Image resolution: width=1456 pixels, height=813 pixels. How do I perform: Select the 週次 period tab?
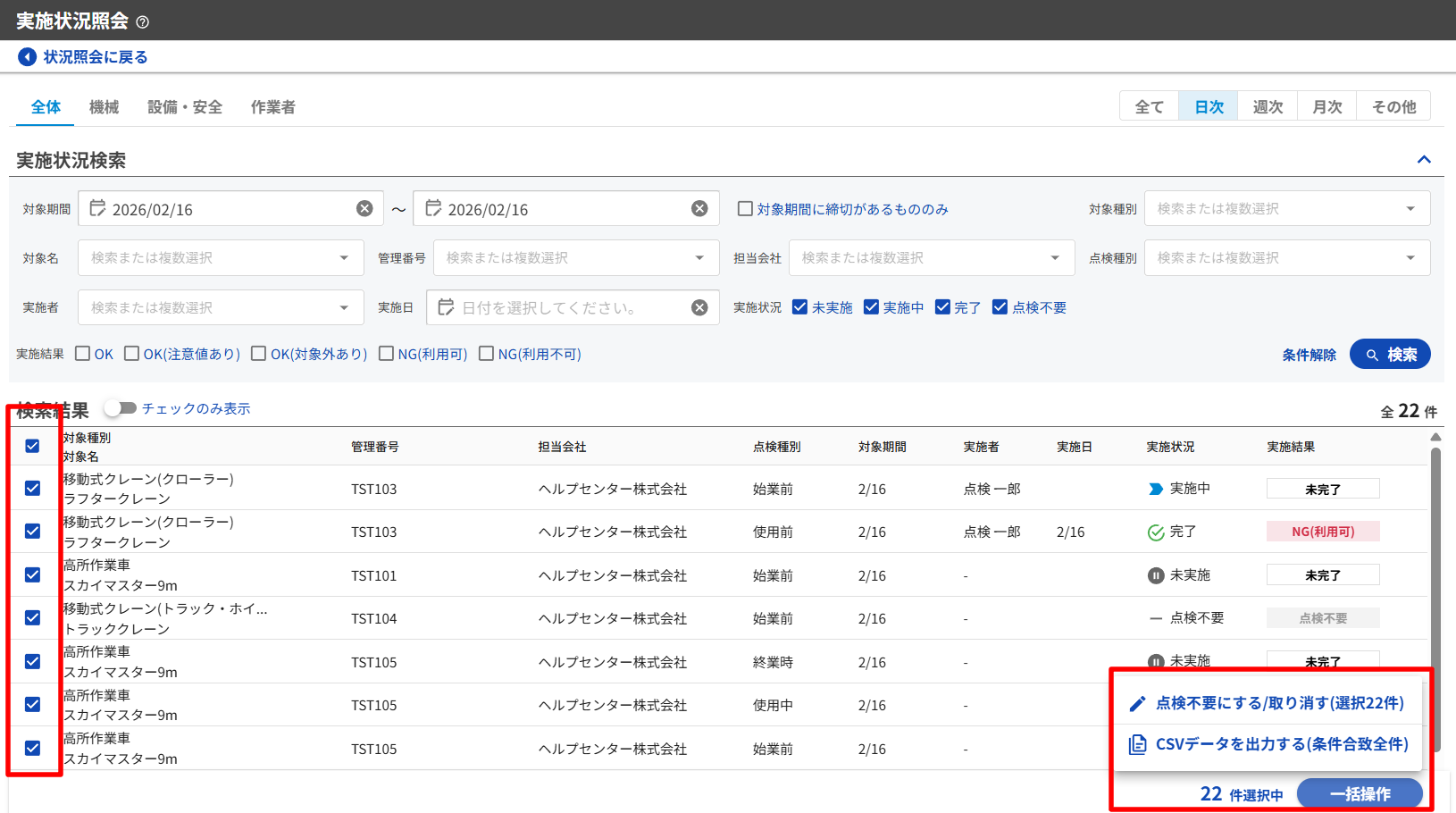tap(1268, 106)
